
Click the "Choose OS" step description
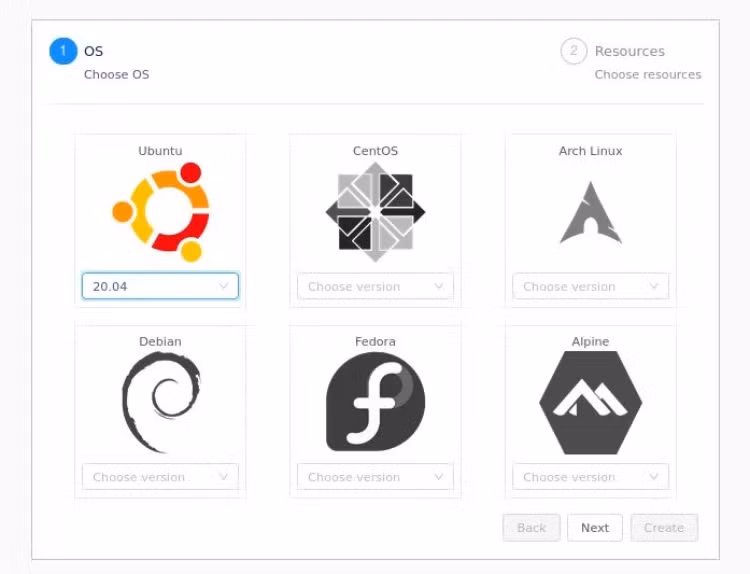(x=117, y=75)
